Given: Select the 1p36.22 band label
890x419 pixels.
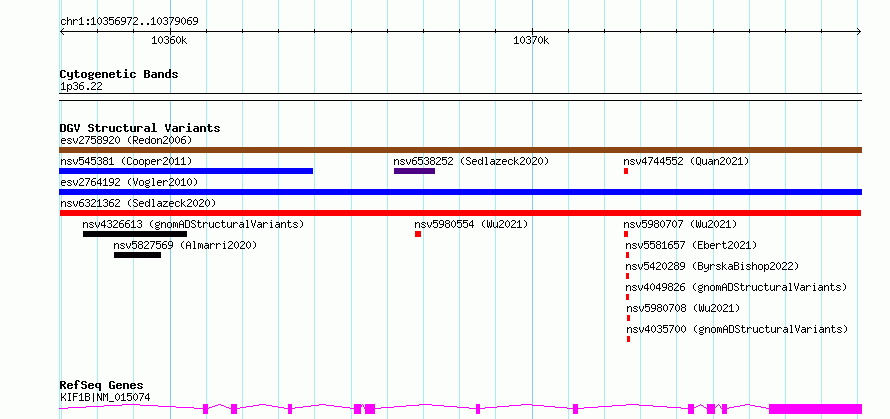Looking at the screenshot, I should point(81,87).
